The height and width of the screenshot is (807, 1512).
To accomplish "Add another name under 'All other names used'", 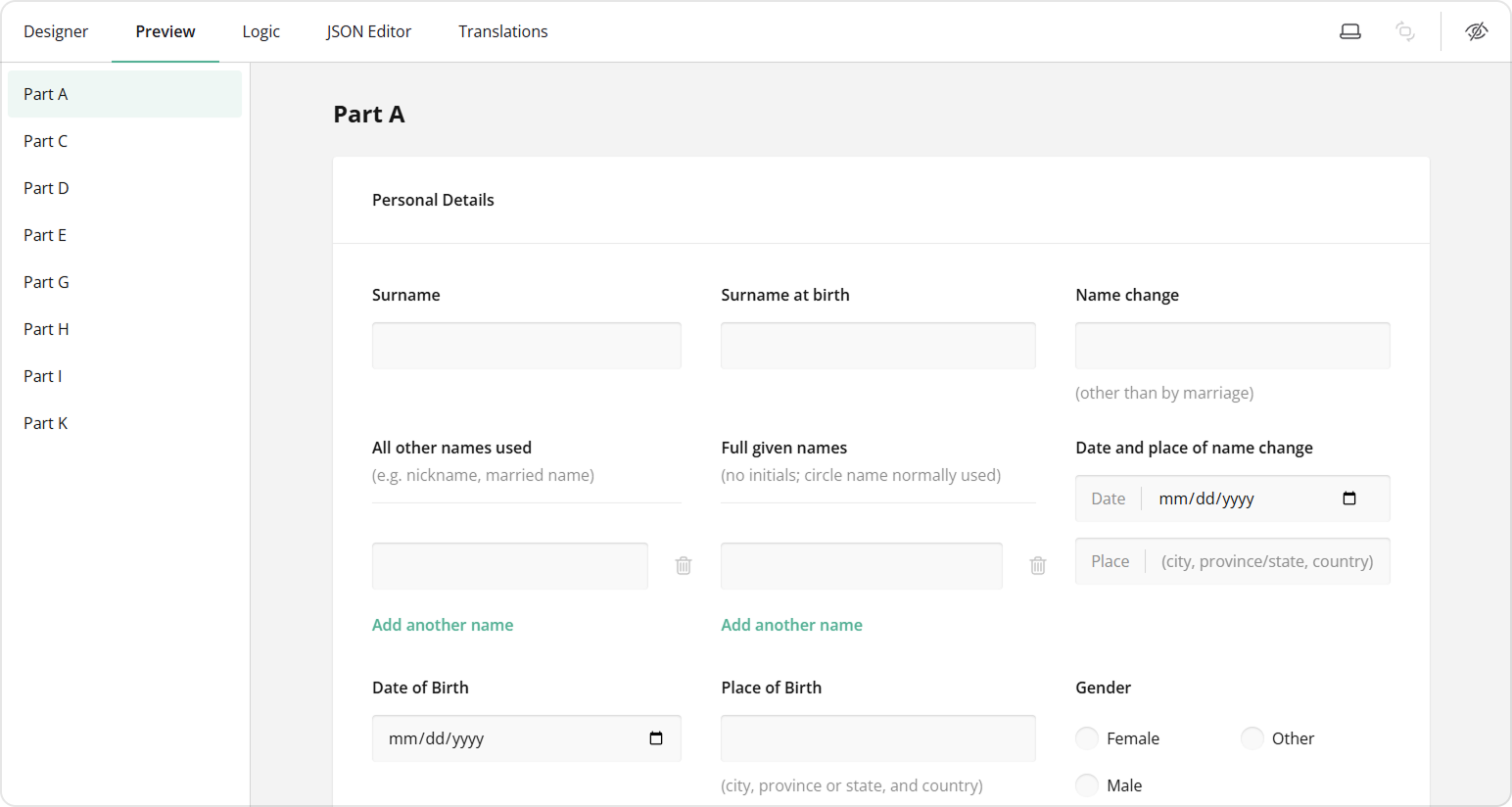I will pyautogui.click(x=443, y=624).
